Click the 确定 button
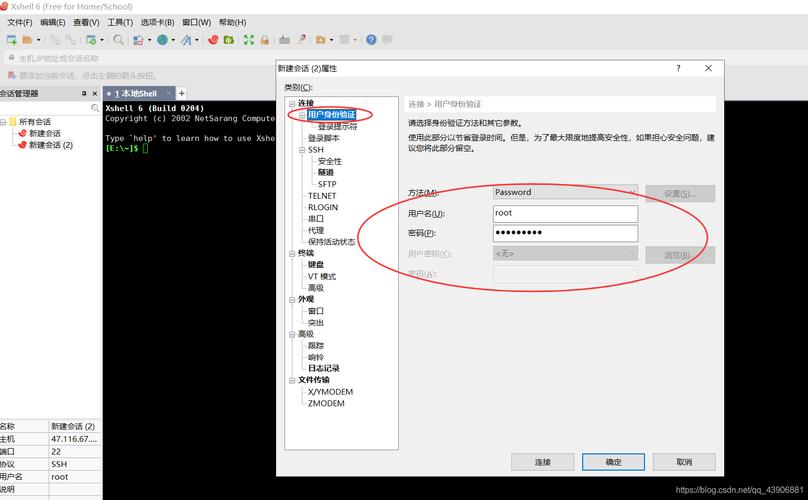Image resolution: width=808 pixels, height=500 pixels. (x=613, y=462)
